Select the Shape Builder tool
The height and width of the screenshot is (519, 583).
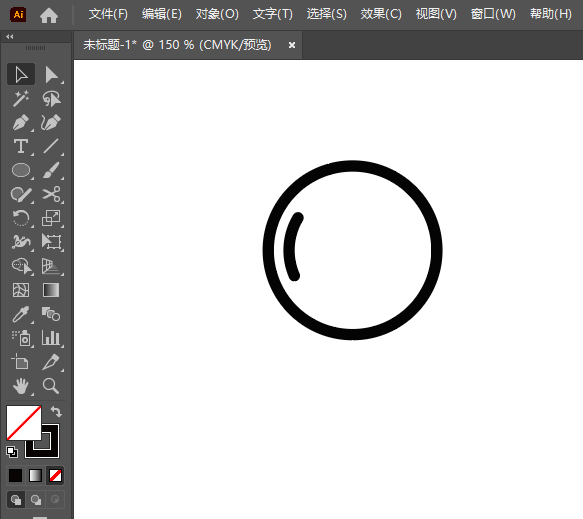point(21,266)
